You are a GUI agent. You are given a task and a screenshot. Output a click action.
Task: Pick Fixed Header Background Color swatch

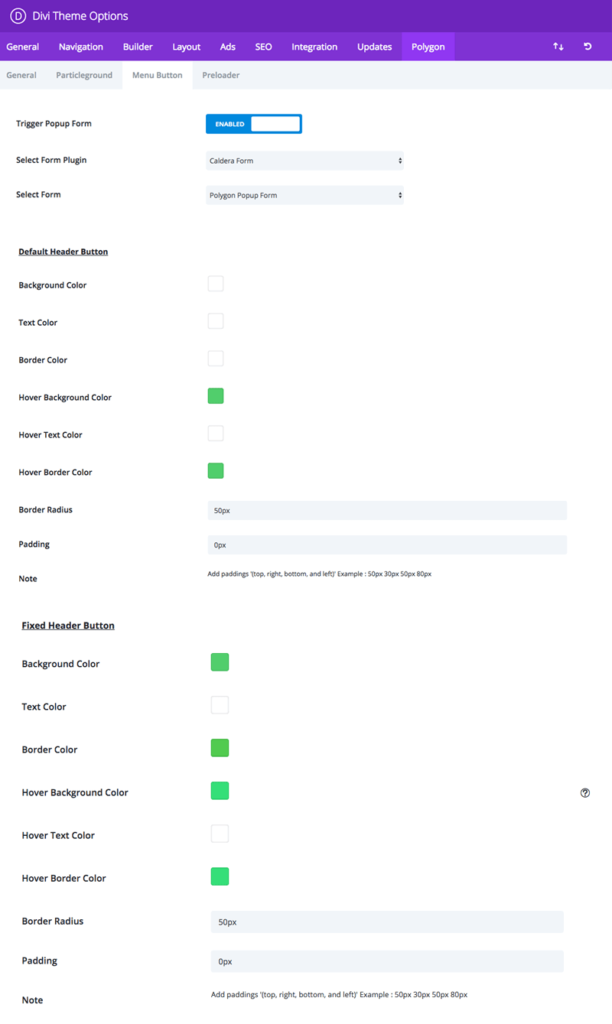[x=220, y=662]
